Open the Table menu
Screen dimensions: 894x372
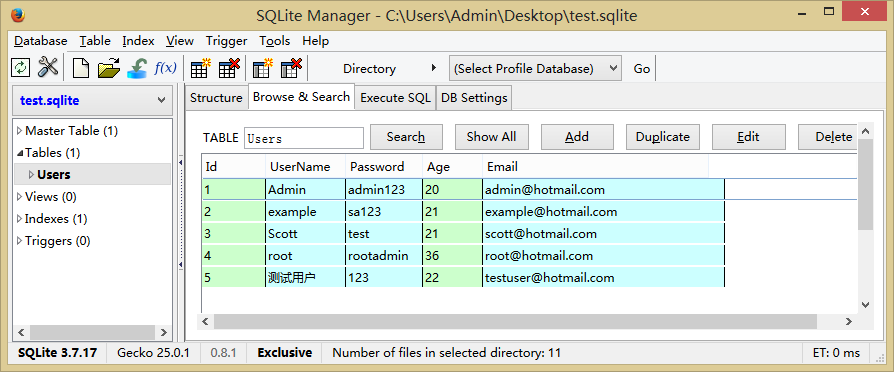pyautogui.click(x=95, y=41)
